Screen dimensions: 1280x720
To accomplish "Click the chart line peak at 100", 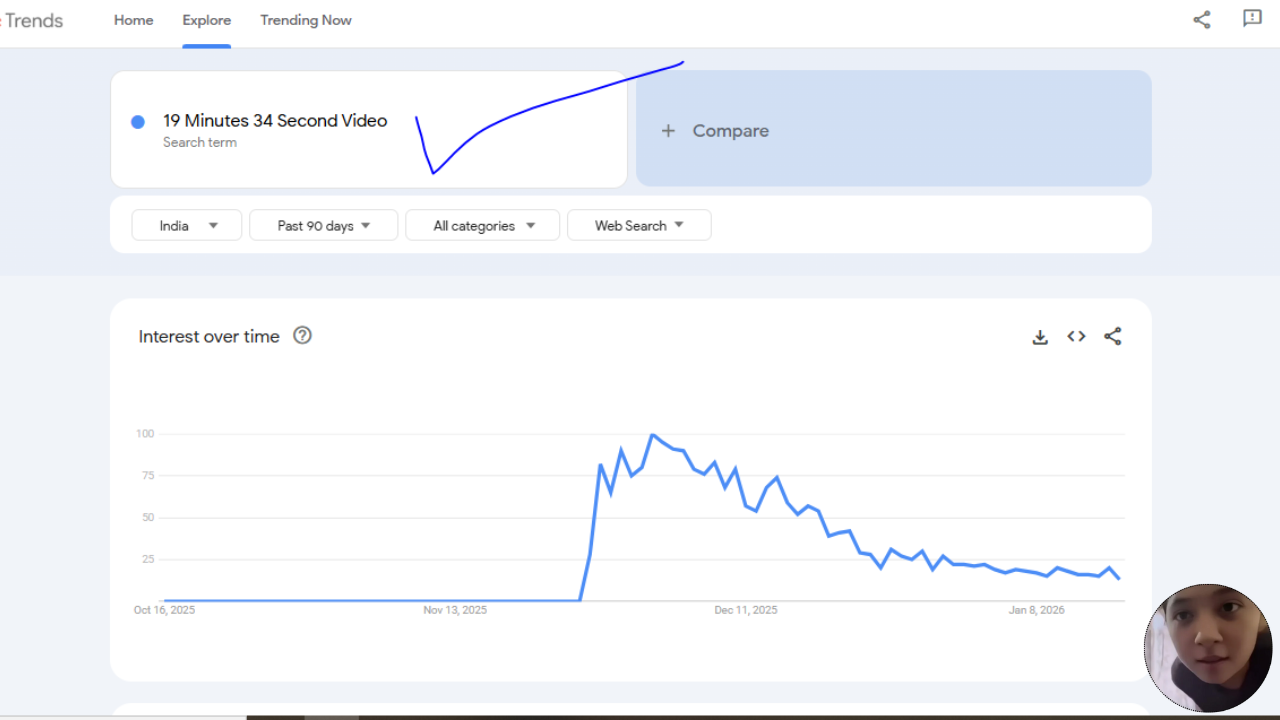I will click(x=652, y=435).
